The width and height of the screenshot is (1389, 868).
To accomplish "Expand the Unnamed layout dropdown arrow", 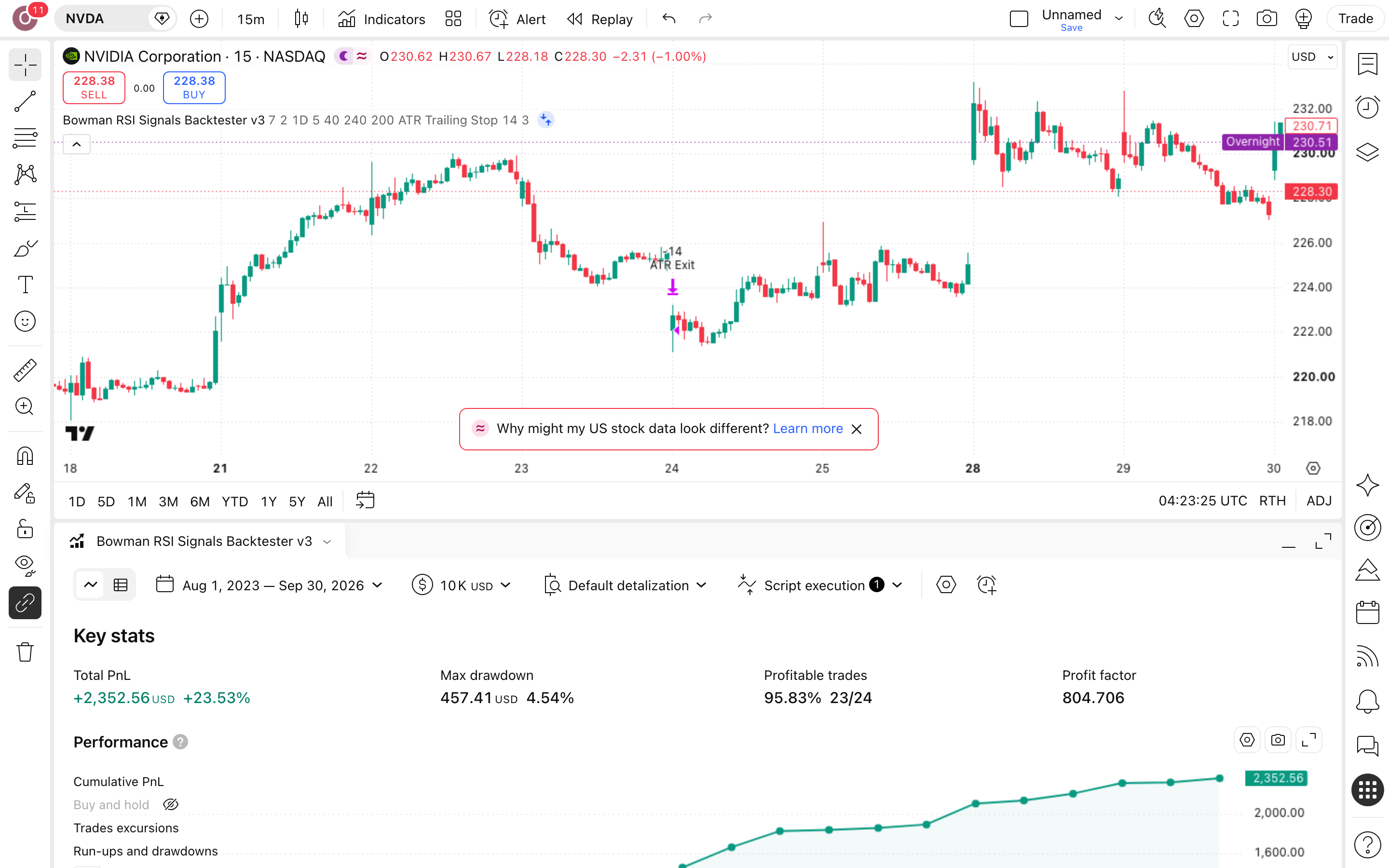I will point(1119,19).
